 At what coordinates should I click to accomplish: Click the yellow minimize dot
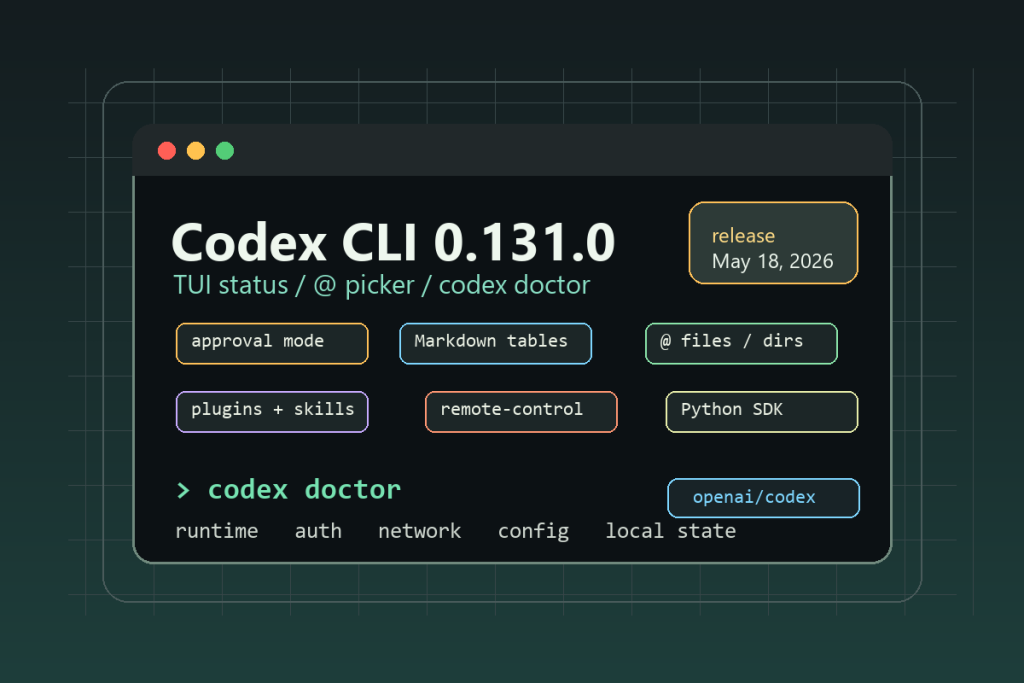coord(196,151)
